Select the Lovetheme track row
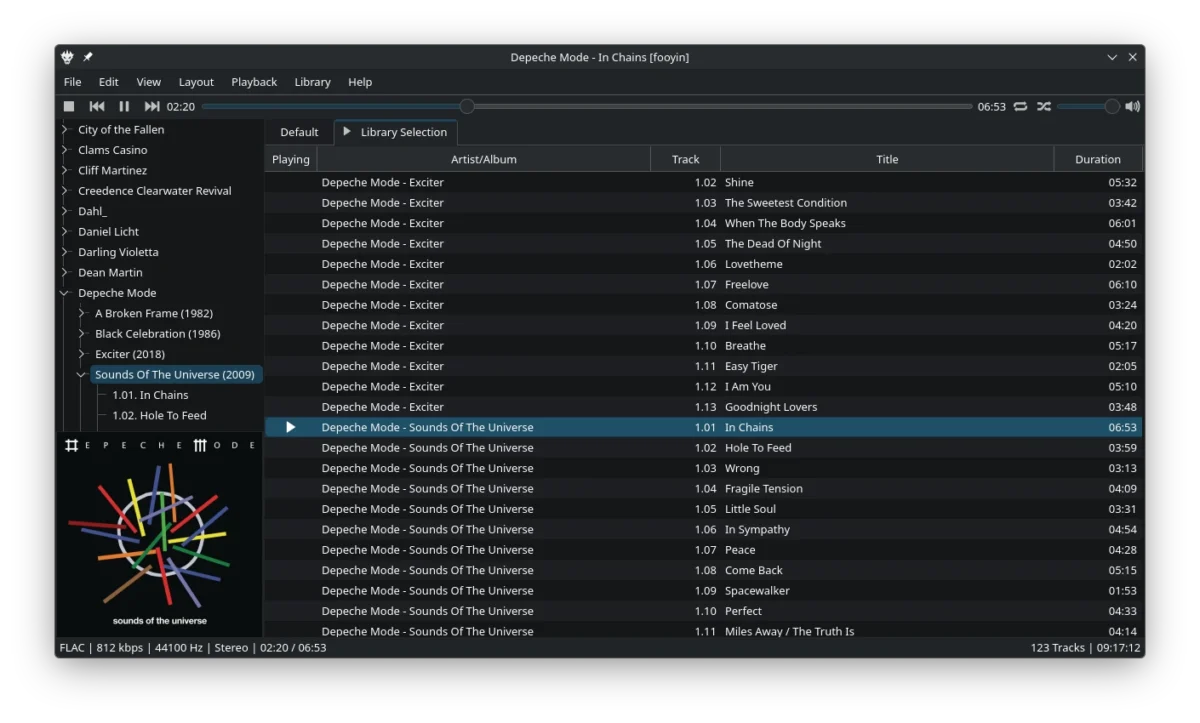This screenshot has height=723, width=1200. (x=704, y=264)
